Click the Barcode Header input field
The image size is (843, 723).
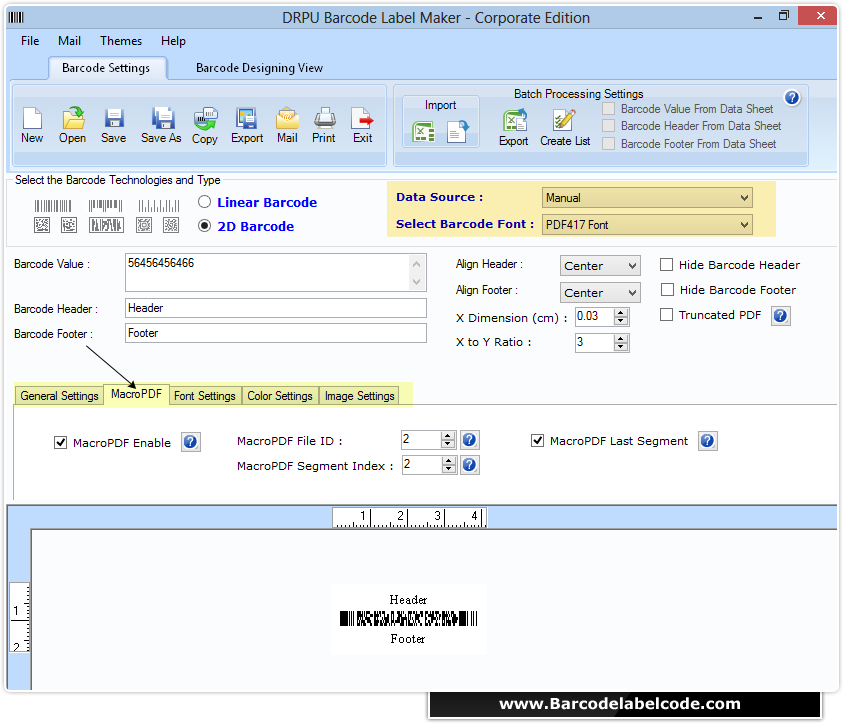tap(276, 308)
